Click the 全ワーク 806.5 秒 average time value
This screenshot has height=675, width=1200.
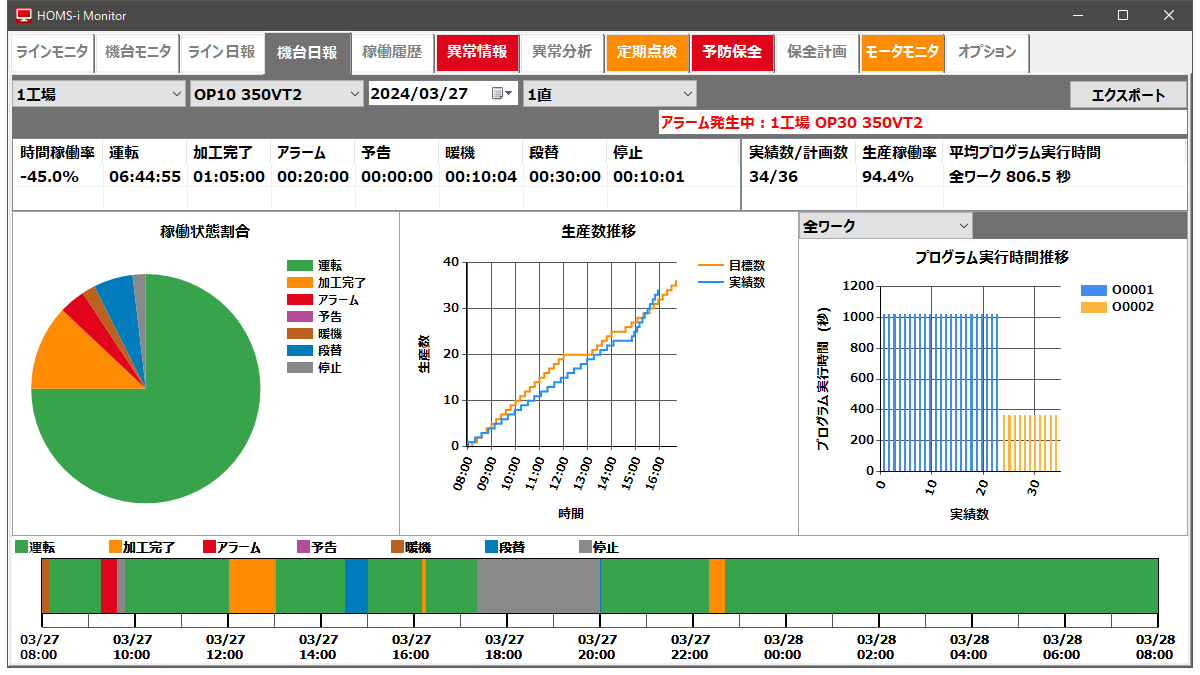pos(1010,177)
